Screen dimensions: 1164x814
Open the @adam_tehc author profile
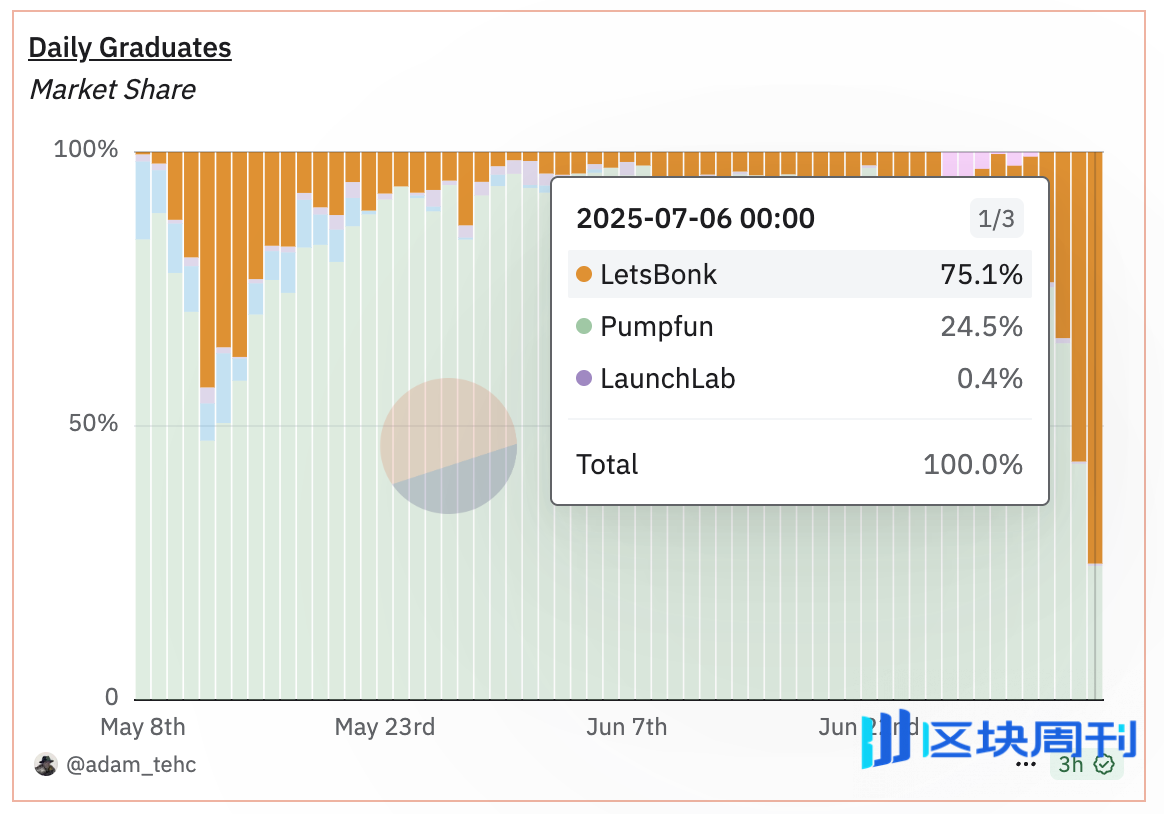131,764
